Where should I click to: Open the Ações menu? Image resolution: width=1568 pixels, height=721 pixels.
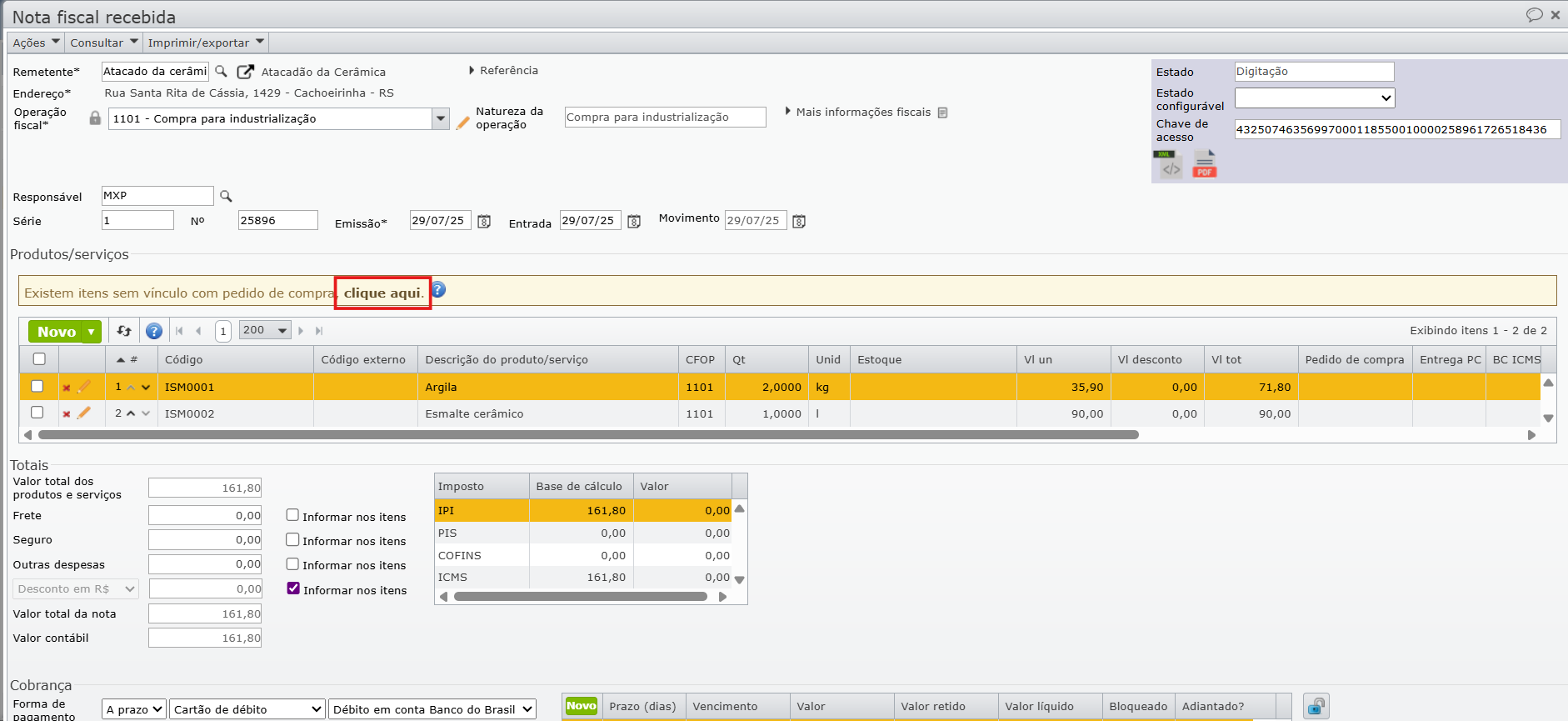pos(37,43)
